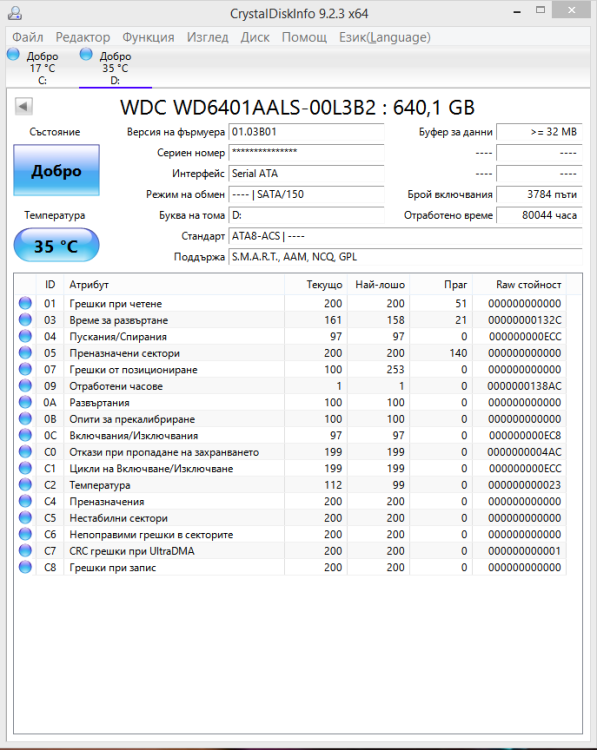
Task: Select the C: disk tab at 17 °C
Action: point(42,67)
